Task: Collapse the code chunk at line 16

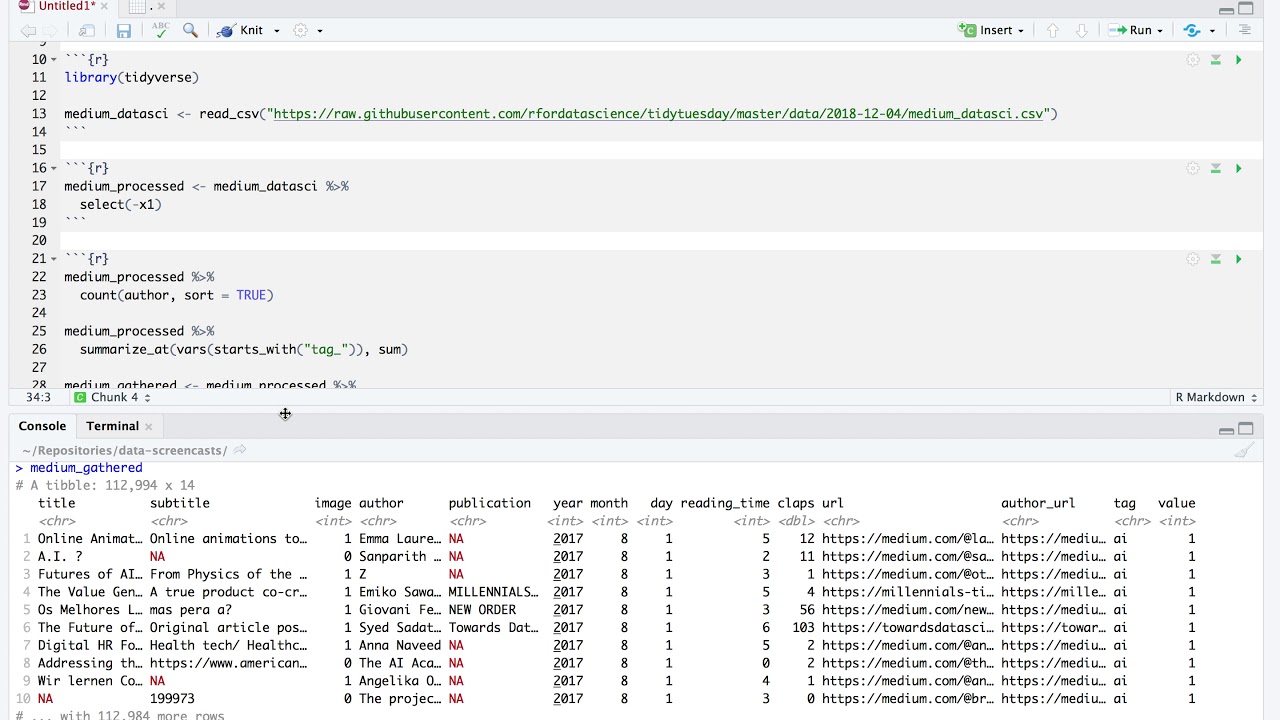Action: pos(54,168)
